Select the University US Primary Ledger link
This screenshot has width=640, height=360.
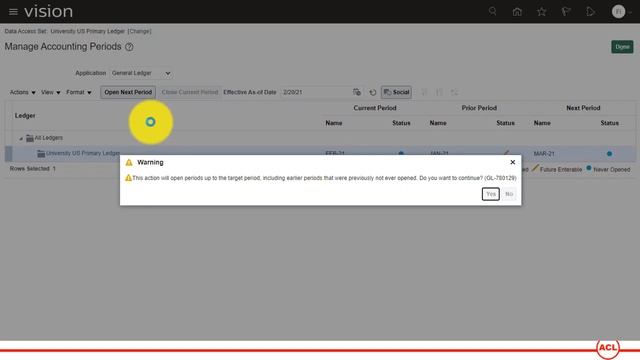coord(83,153)
